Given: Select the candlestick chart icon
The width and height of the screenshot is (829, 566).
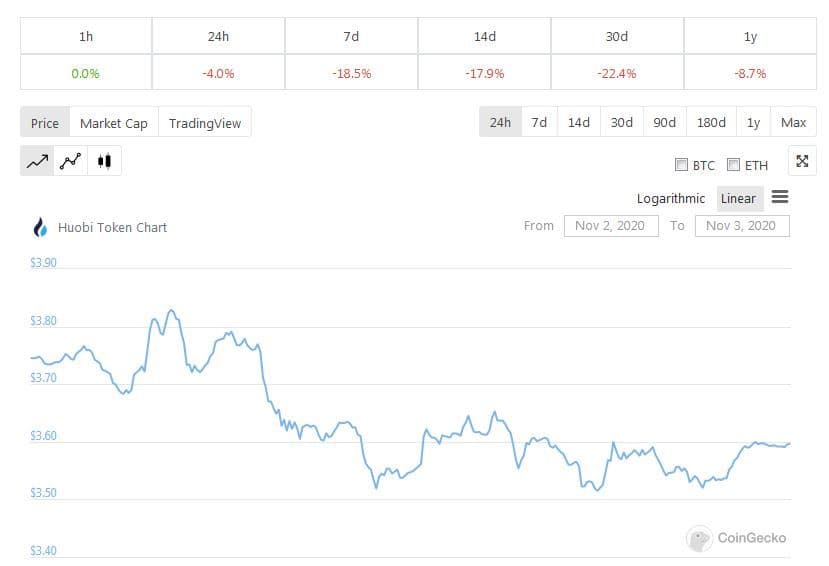Looking at the screenshot, I should tap(104, 161).
